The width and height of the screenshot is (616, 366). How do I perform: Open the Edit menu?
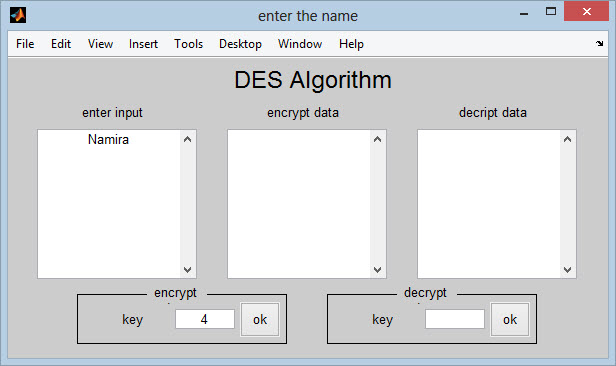(61, 44)
